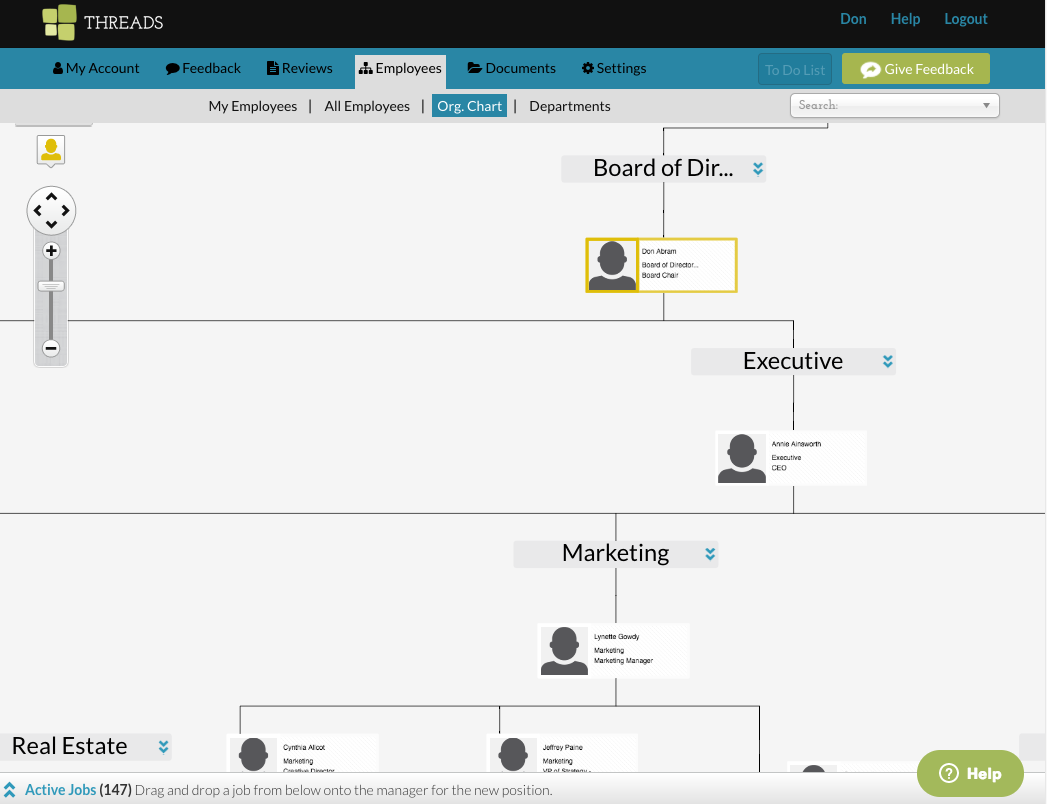Click the Give Feedback button
1047x804 pixels.
click(x=915, y=68)
